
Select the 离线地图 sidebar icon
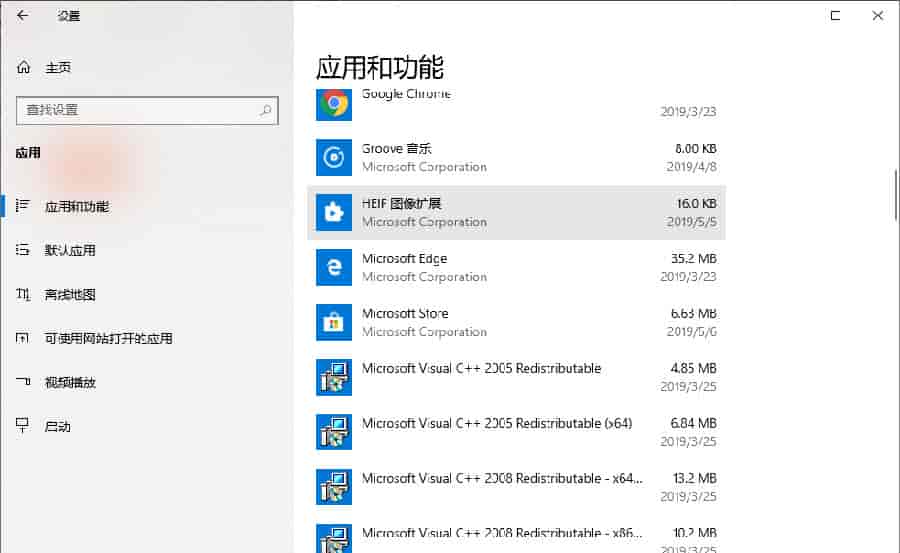(x=23, y=295)
